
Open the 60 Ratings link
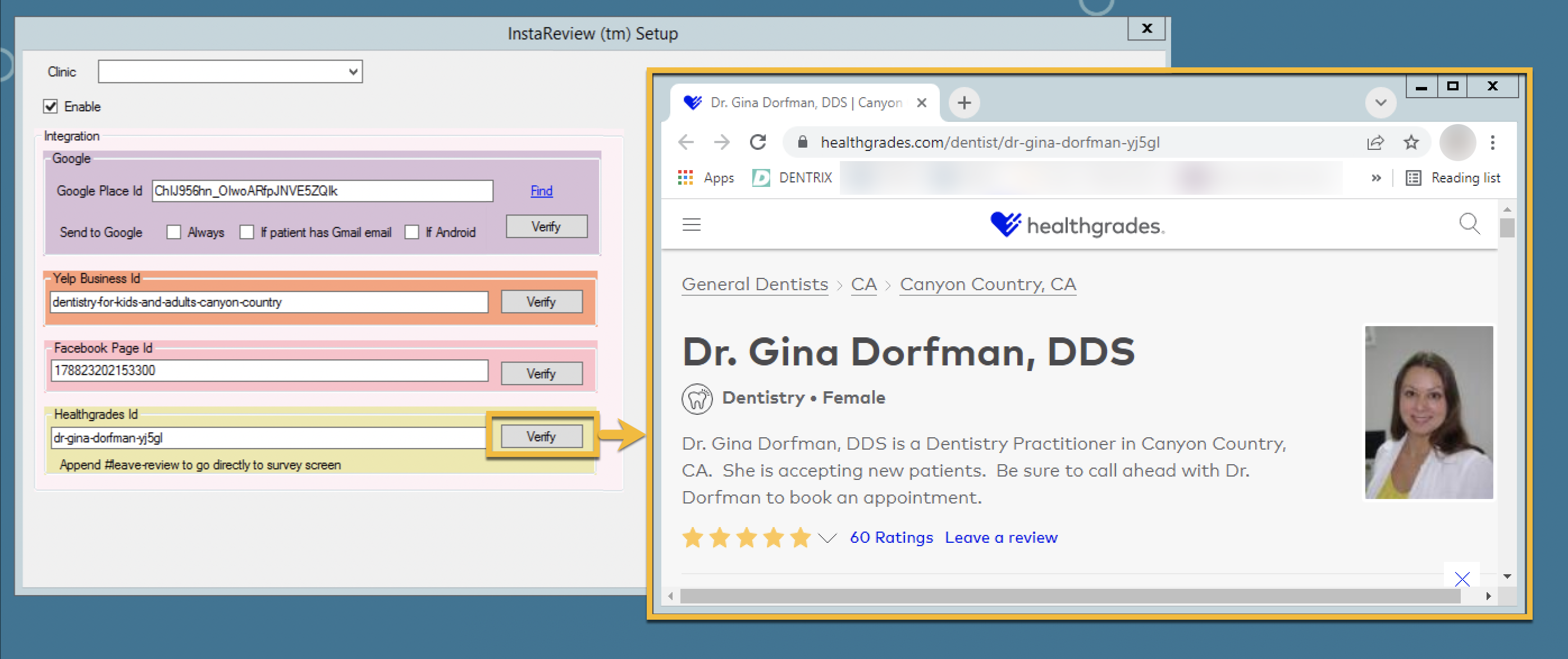(x=891, y=537)
